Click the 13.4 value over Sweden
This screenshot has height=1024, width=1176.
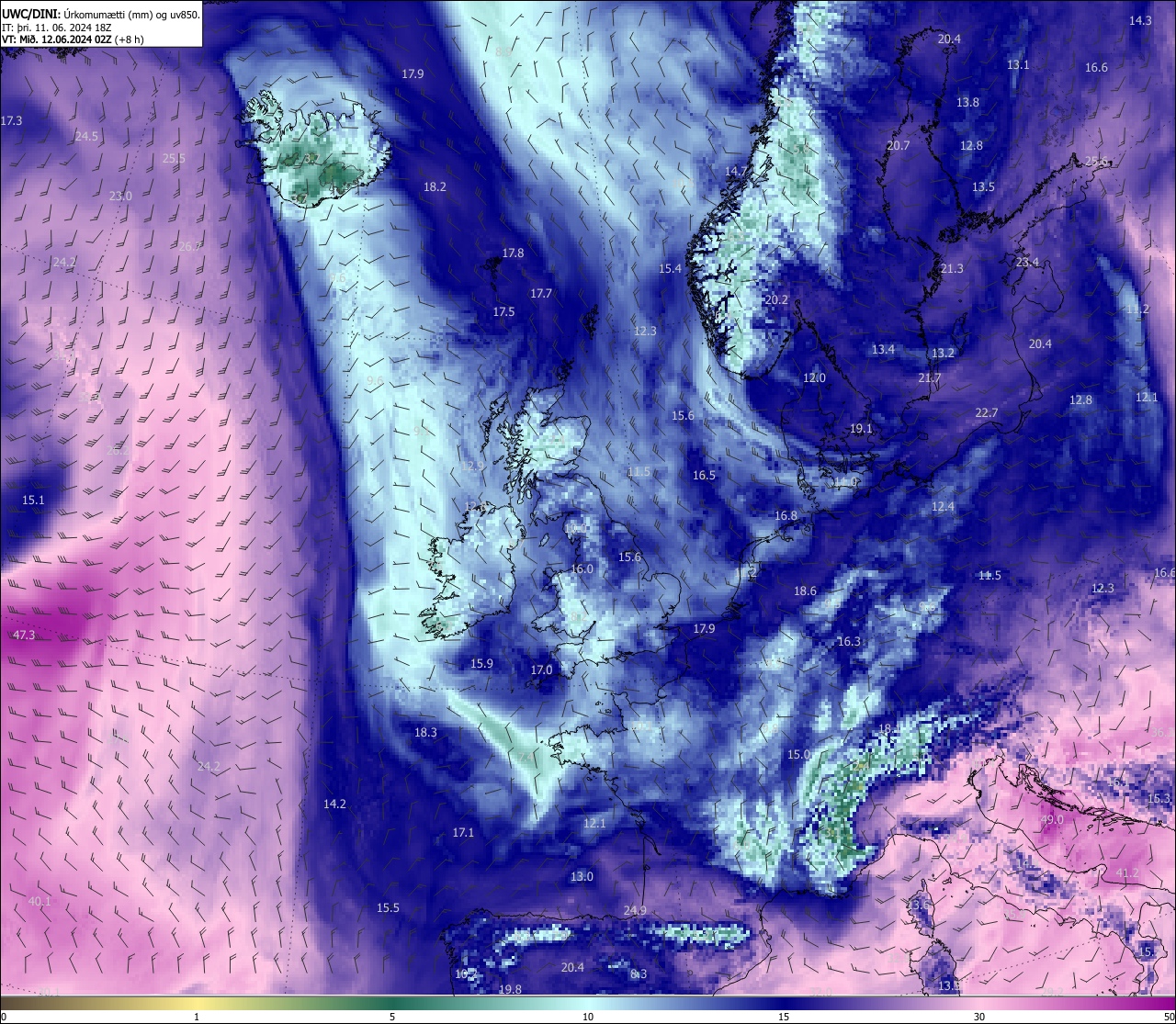tap(883, 349)
